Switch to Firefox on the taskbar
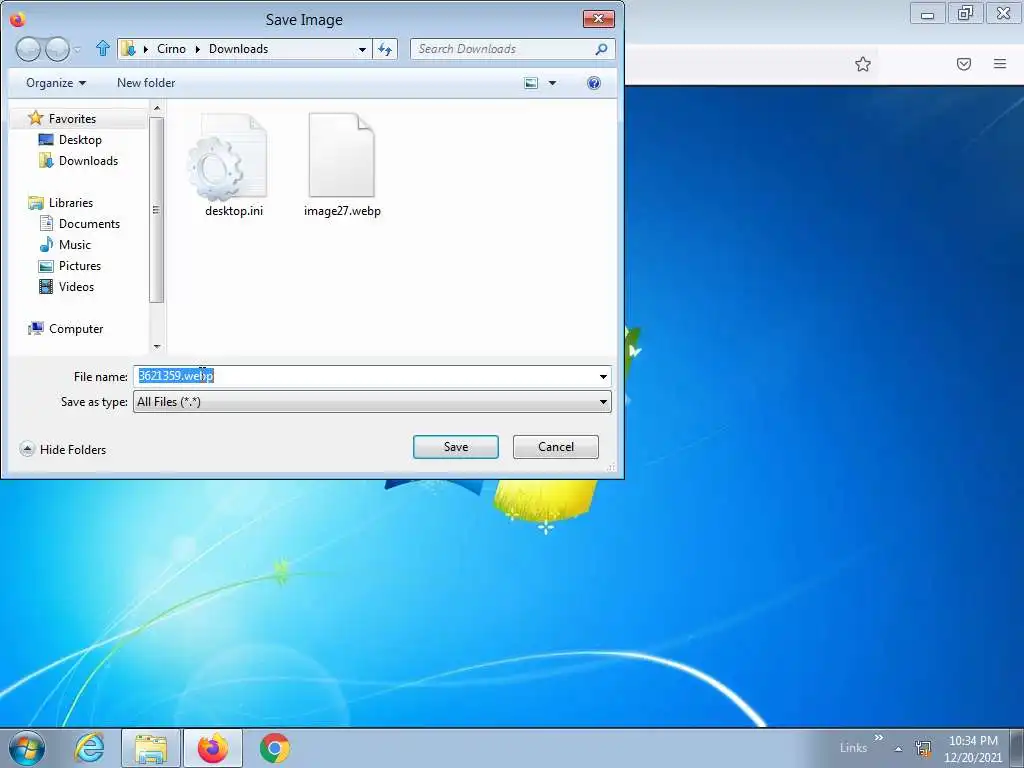 (213, 748)
